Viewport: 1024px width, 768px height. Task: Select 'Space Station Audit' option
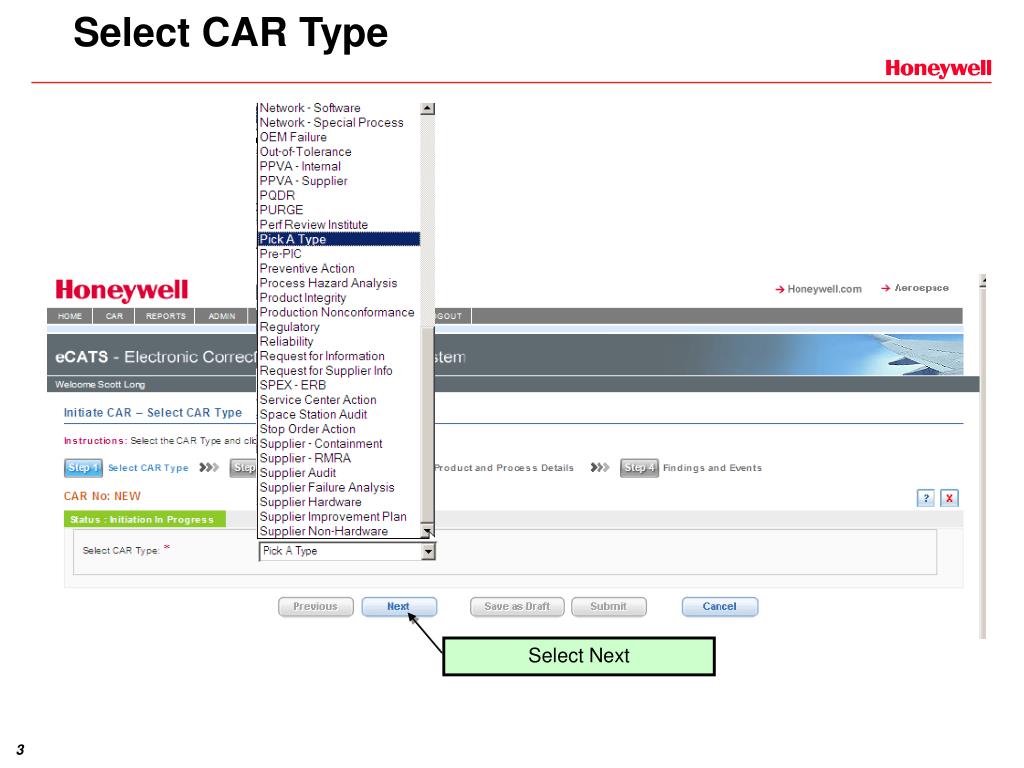(339, 415)
